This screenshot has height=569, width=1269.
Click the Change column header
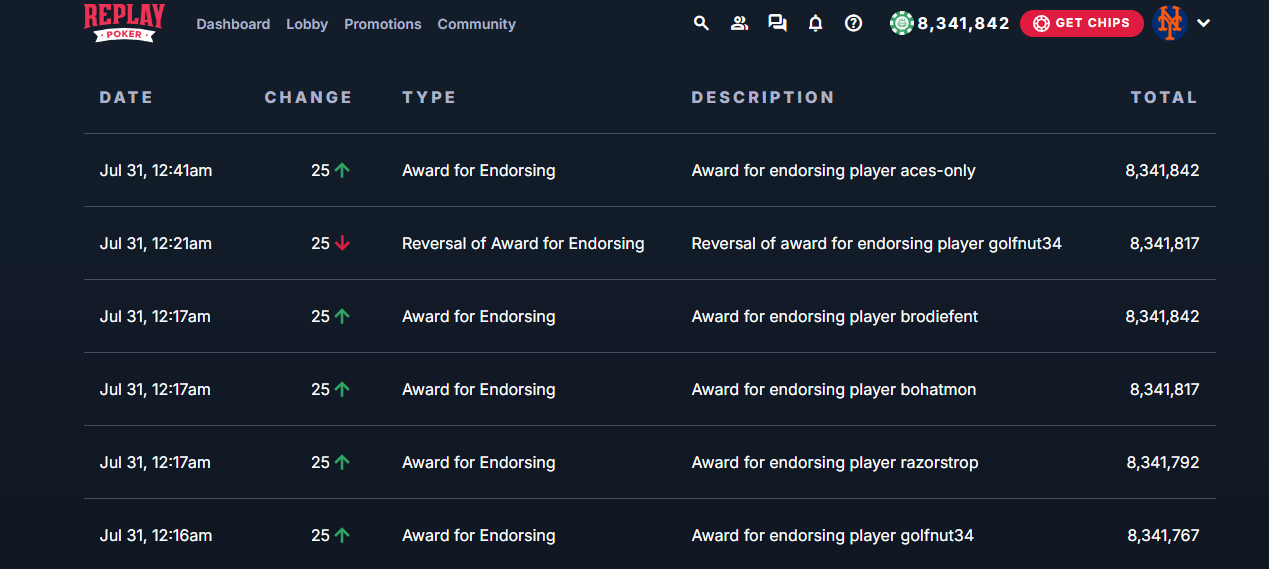[x=308, y=97]
